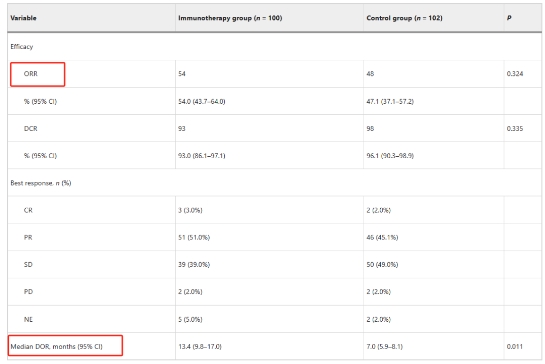Click the median DOR P value 0.011
Image resolution: width=545 pixels, height=364 pixels.
(514, 346)
